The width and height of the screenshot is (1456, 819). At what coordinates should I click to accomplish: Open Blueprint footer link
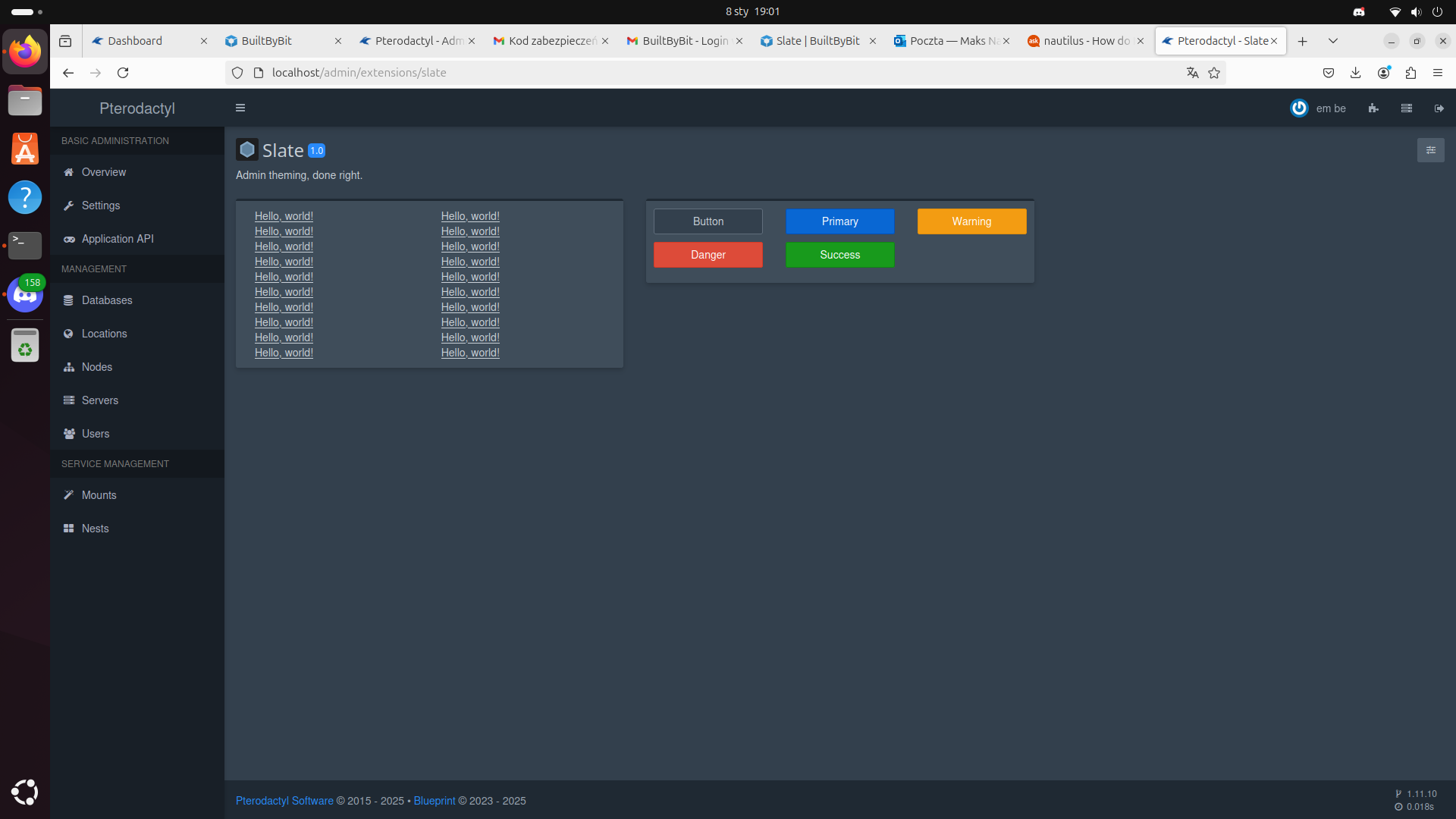(x=435, y=801)
